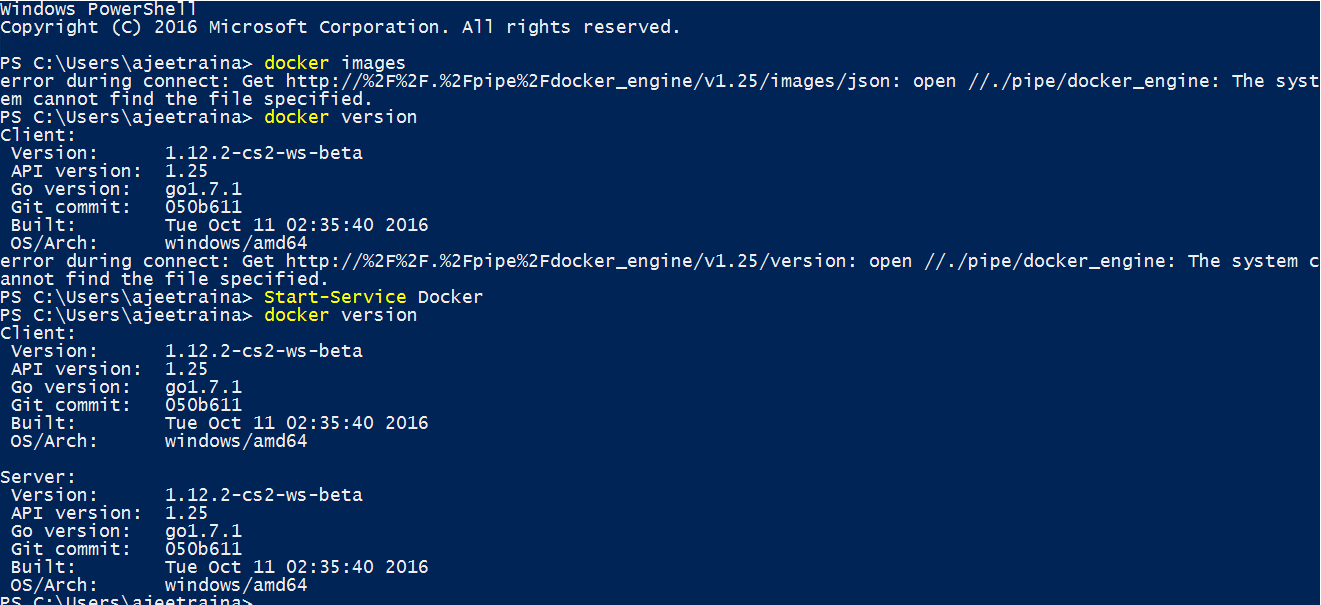Click the Server section's API version value
This screenshot has height=605, width=1321.
click(186, 513)
